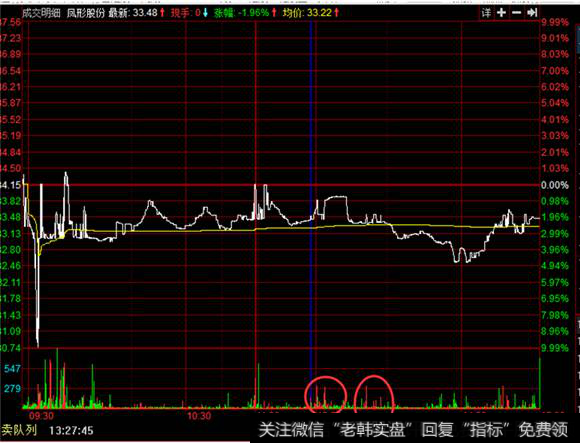Click the red up arrow beside 涨幅
The image size is (580, 443).
tap(274, 13)
